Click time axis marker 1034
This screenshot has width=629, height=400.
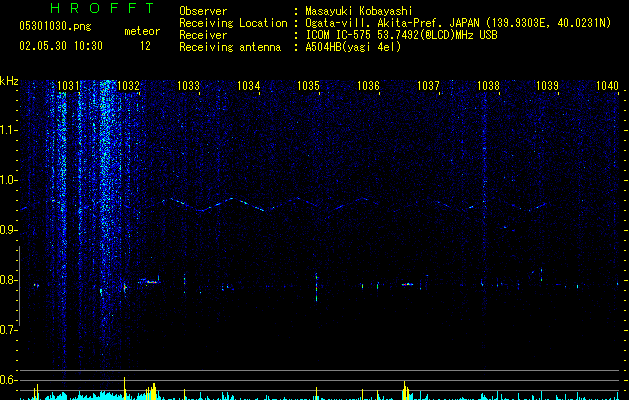pyautogui.click(x=248, y=85)
